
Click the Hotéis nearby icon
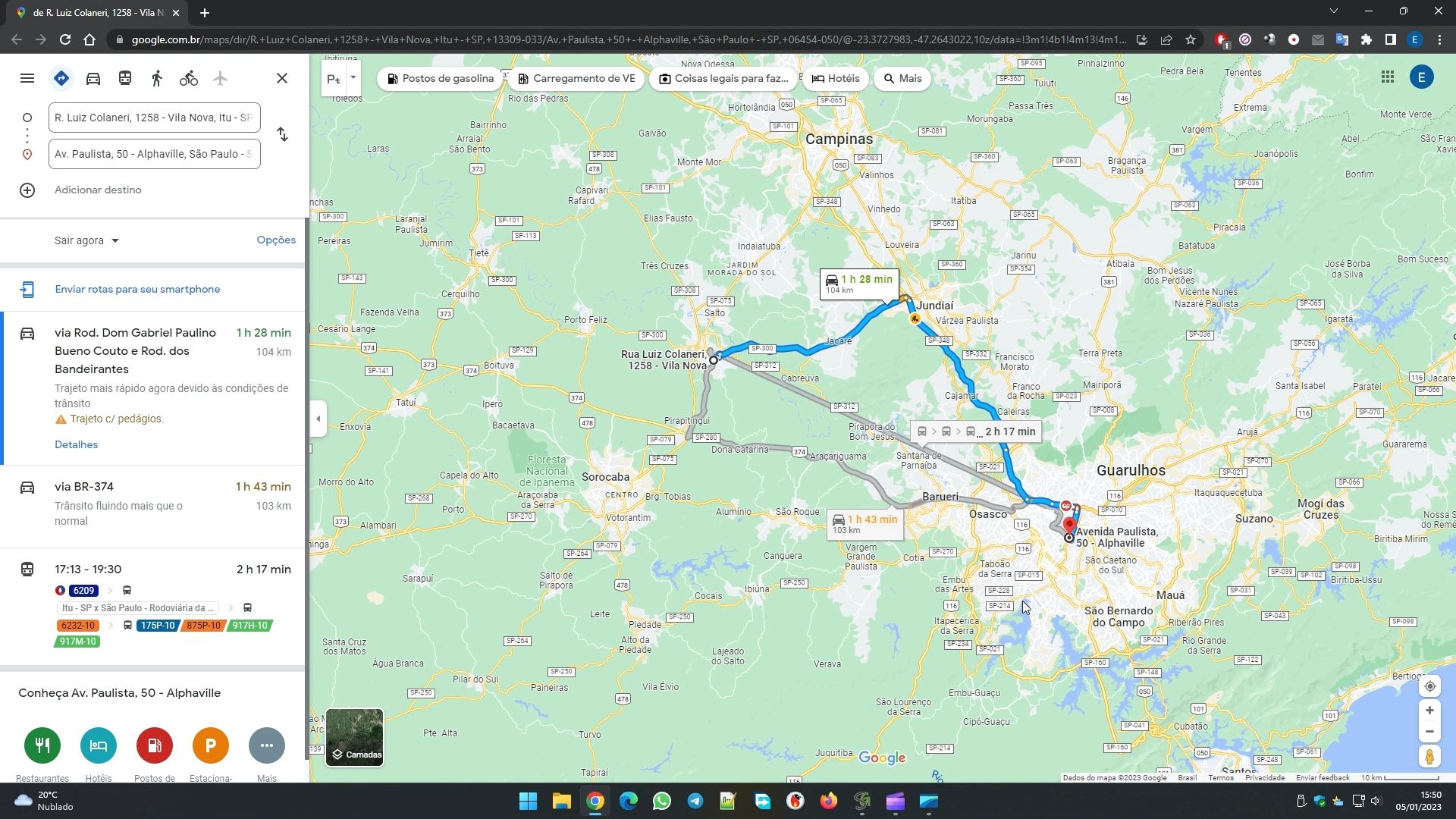99,745
